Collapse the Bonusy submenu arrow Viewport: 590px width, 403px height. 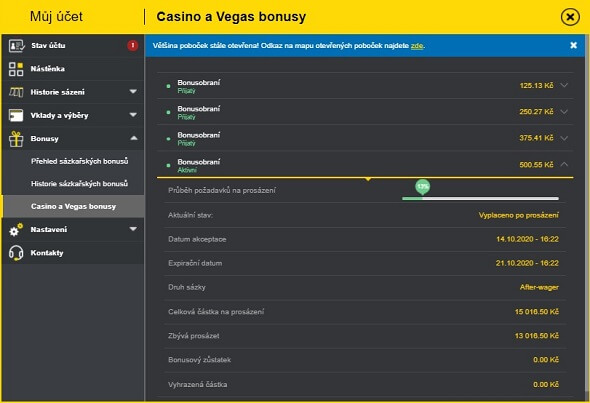[134, 138]
